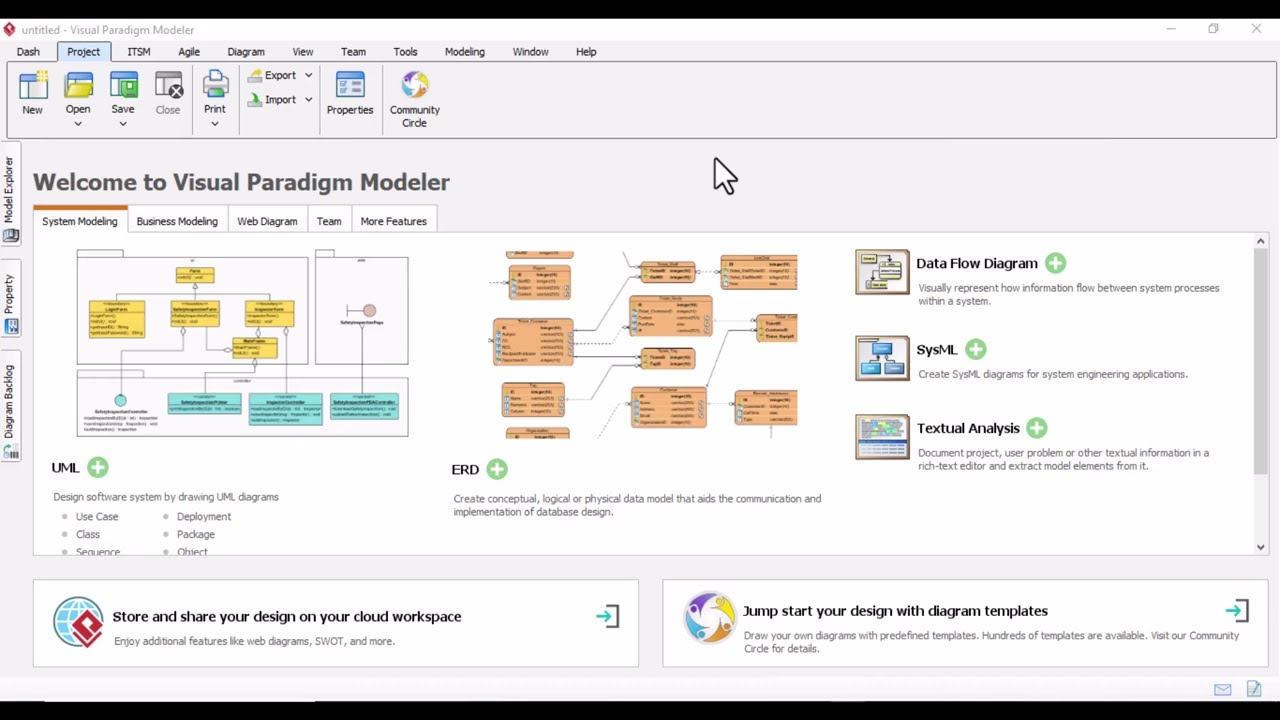Open the Diagram menu tab
This screenshot has width=1280, height=720.
pyautogui.click(x=246, y=52)
